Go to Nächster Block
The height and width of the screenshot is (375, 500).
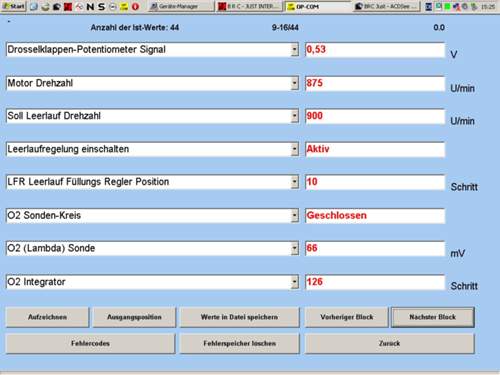433,317
